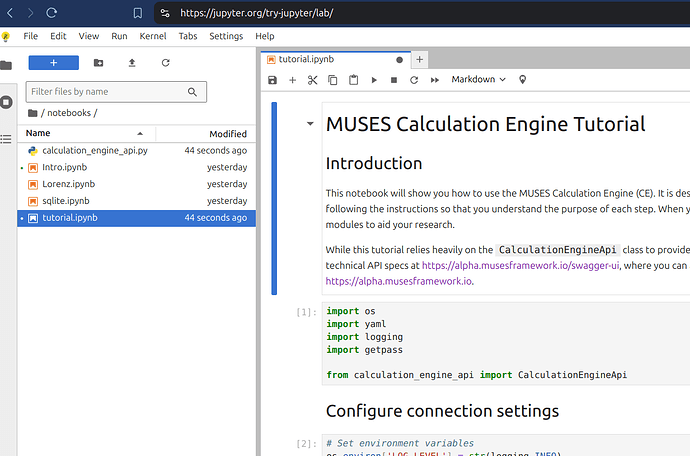This screenshot has height=456, width=690.
Task: Select Intro.ipynb in file list
Action: 136,167
